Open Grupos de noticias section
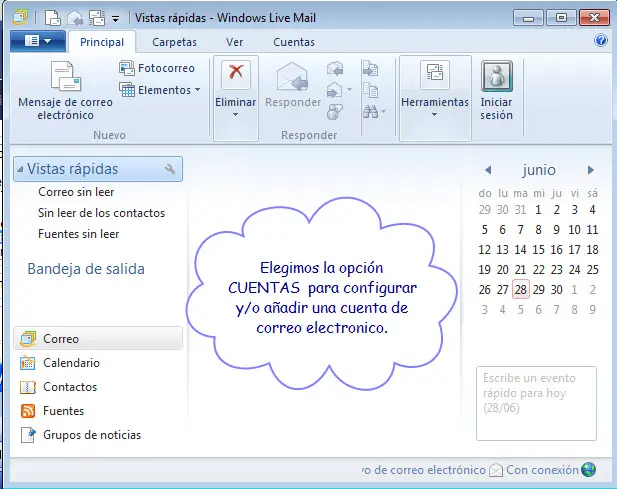617x489 pixels. 80,435
